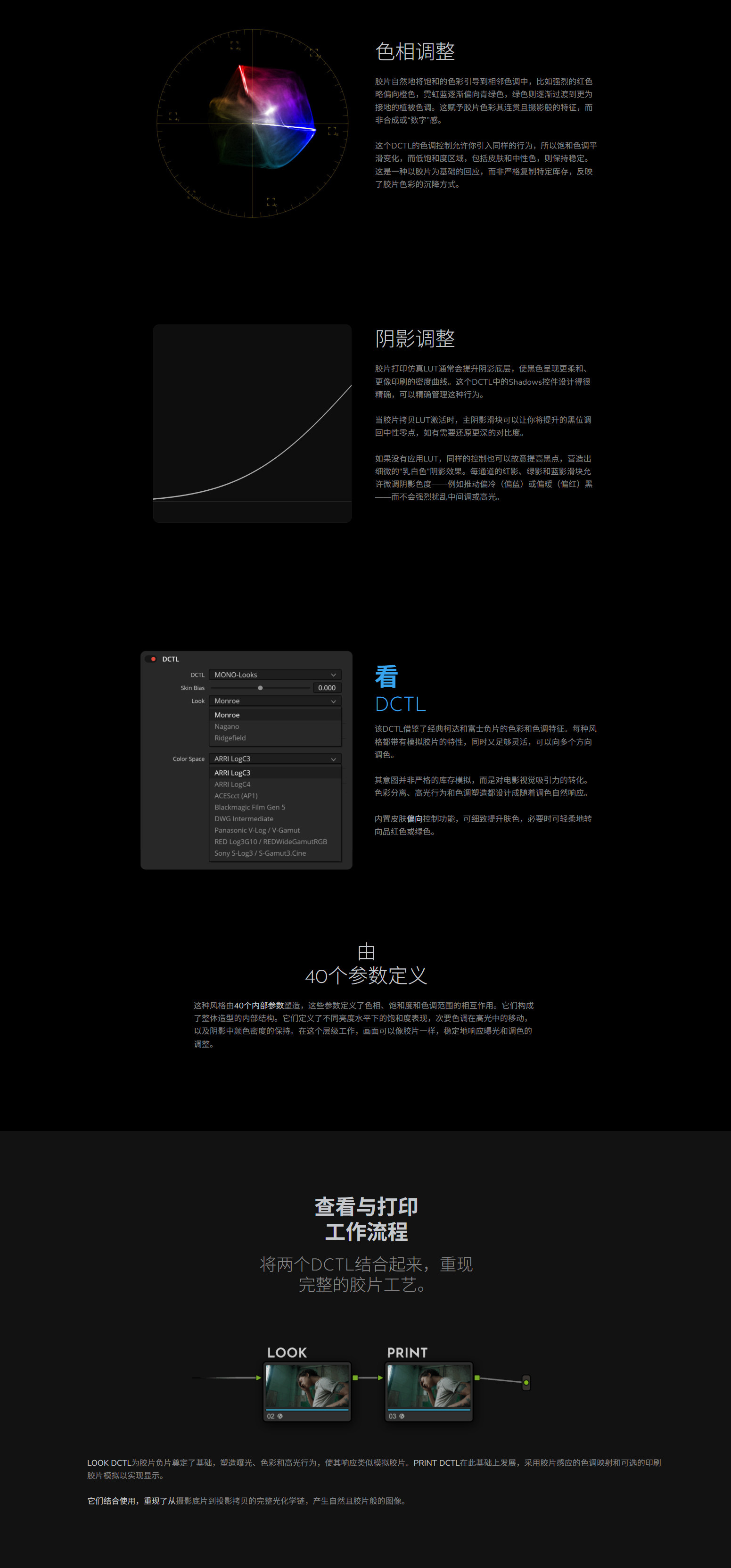Click the Skin Bias 0.000 value field
Screen dimensions: 731x1568
point(327,688)
